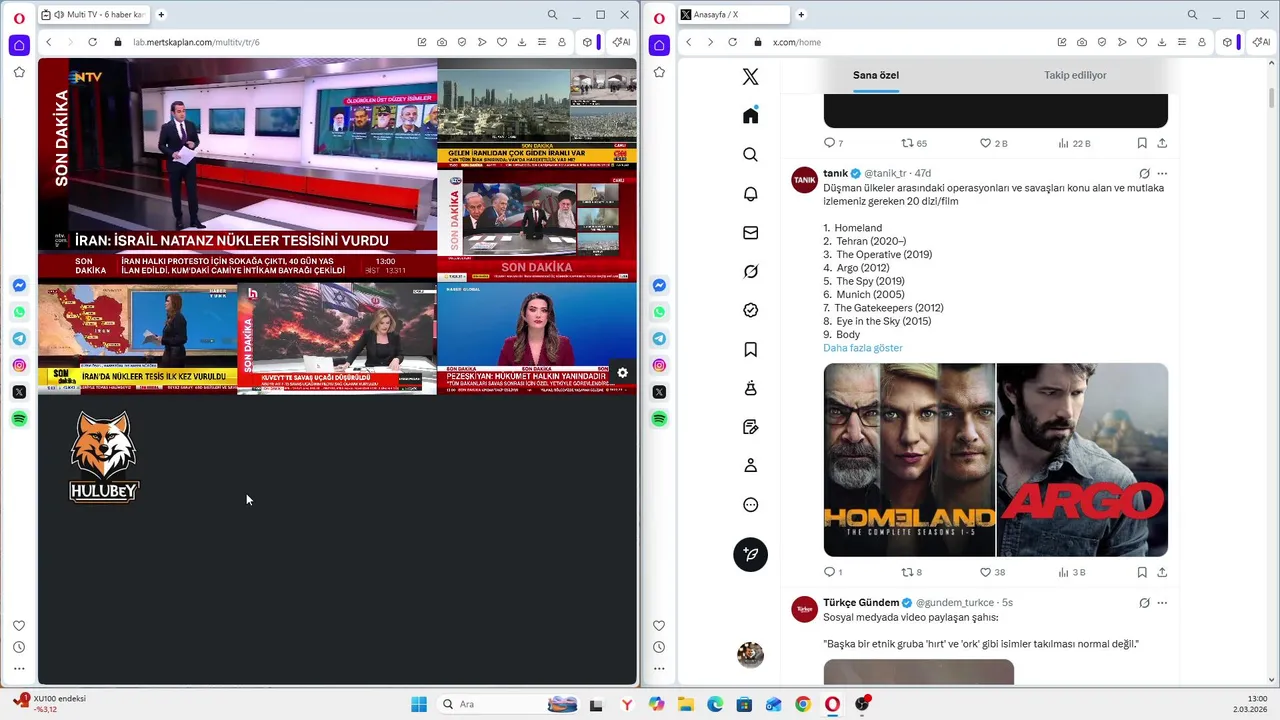
Task: Like the post with 2 B likes
Action: [993, 143]
